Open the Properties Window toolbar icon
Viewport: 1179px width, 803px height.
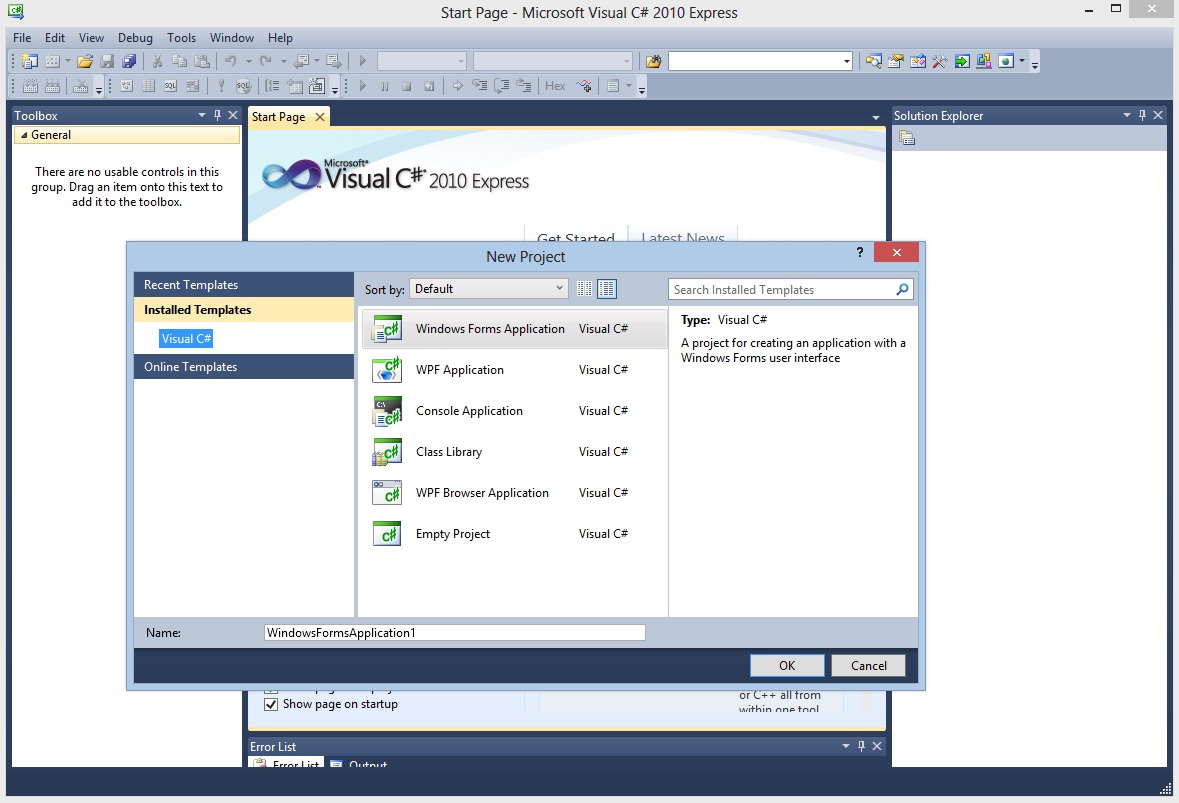[896, 62]
